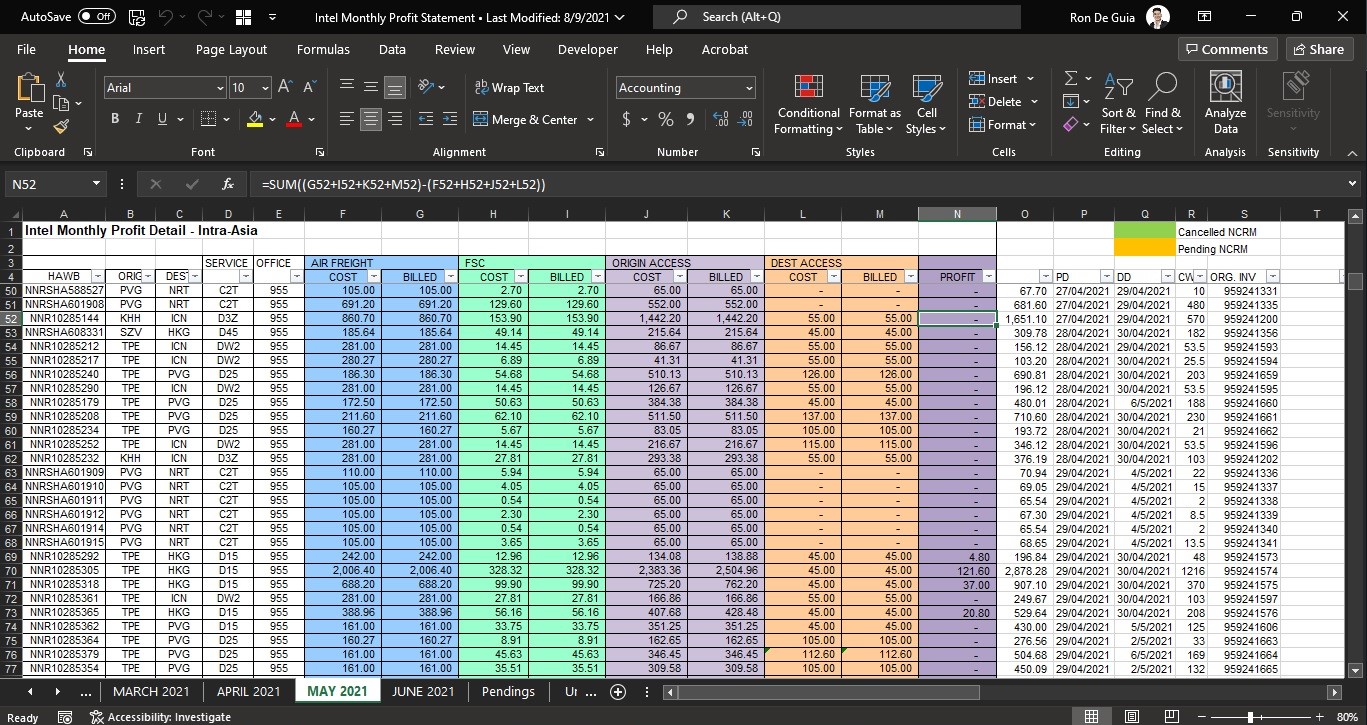Click the Comma Style icon
Image resolution: width=1367 pixels, height=725 pixels.
[x=690, y=119]
